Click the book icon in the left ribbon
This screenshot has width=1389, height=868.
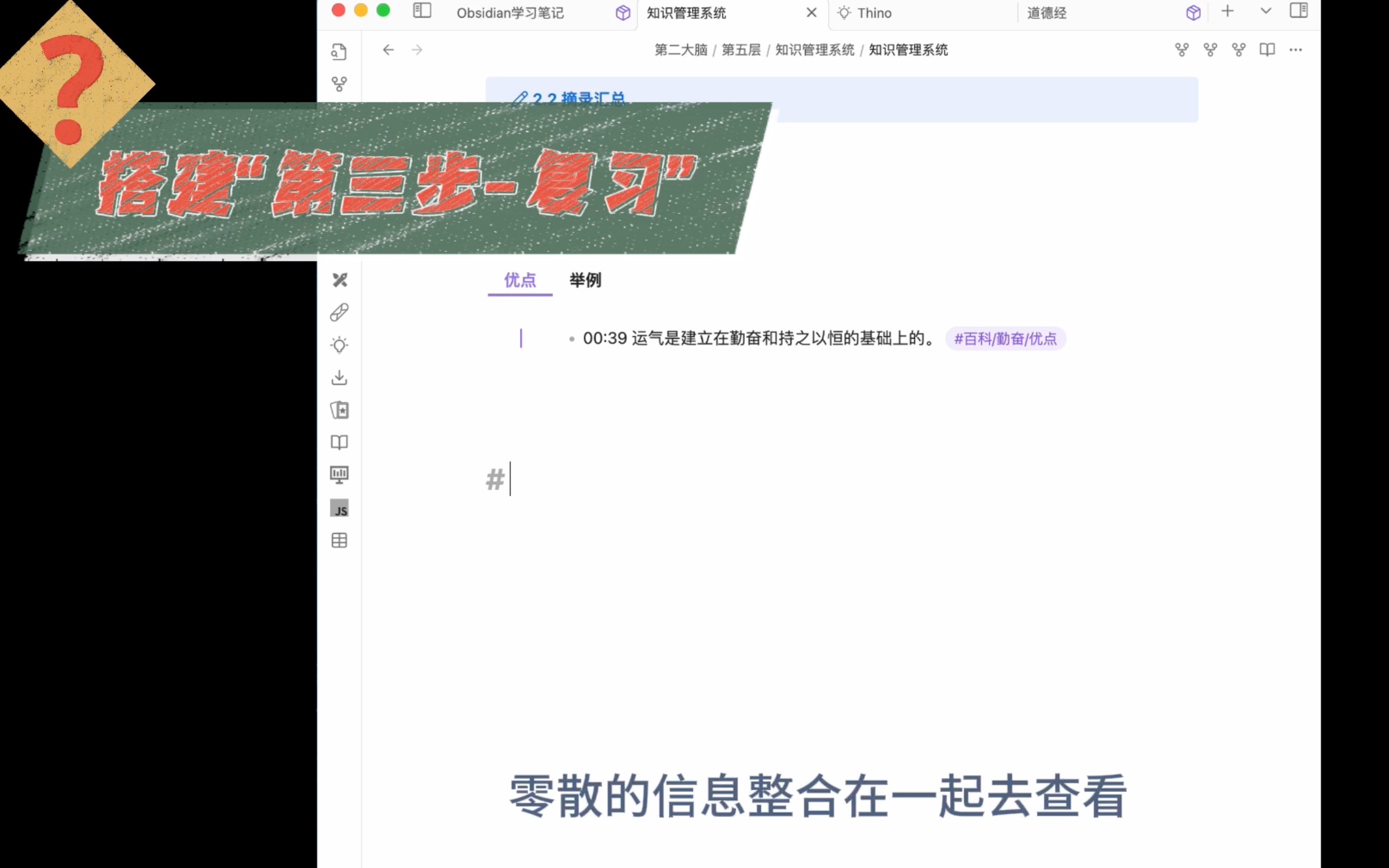point(339,442)
